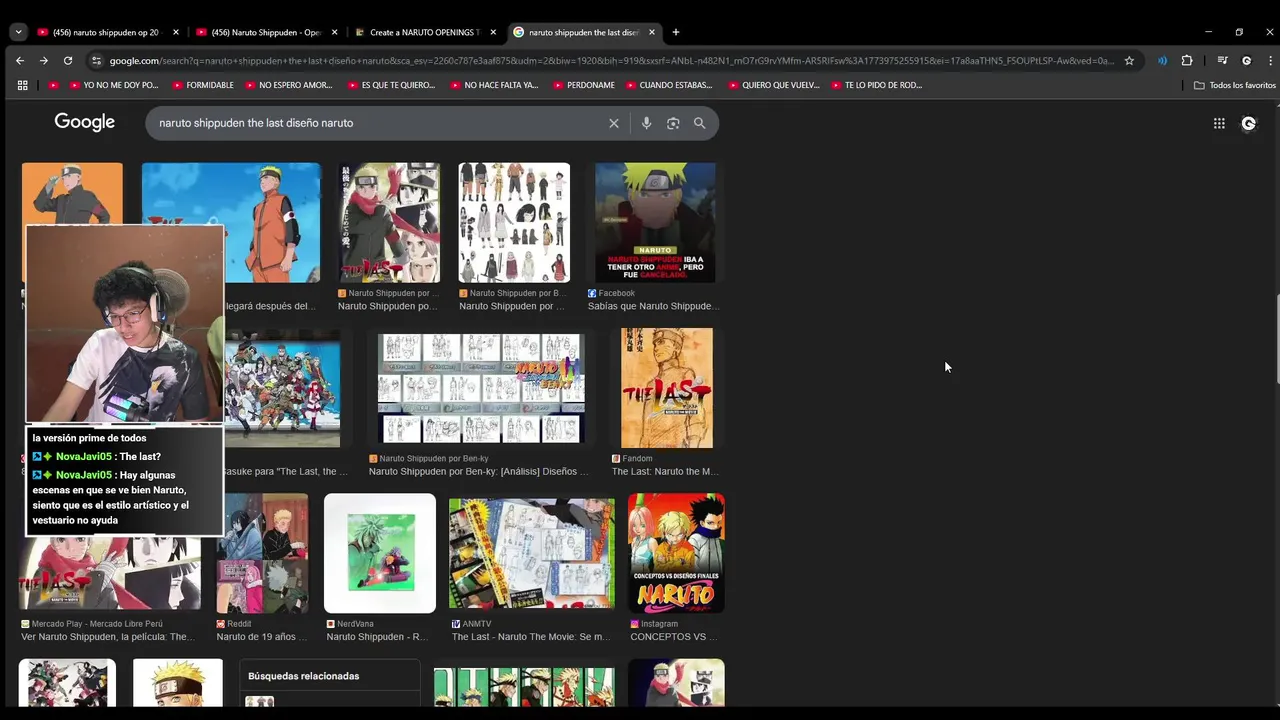Open ANMTV sketch collage image result
1280x720 pixels.
[x=532, y=553]
